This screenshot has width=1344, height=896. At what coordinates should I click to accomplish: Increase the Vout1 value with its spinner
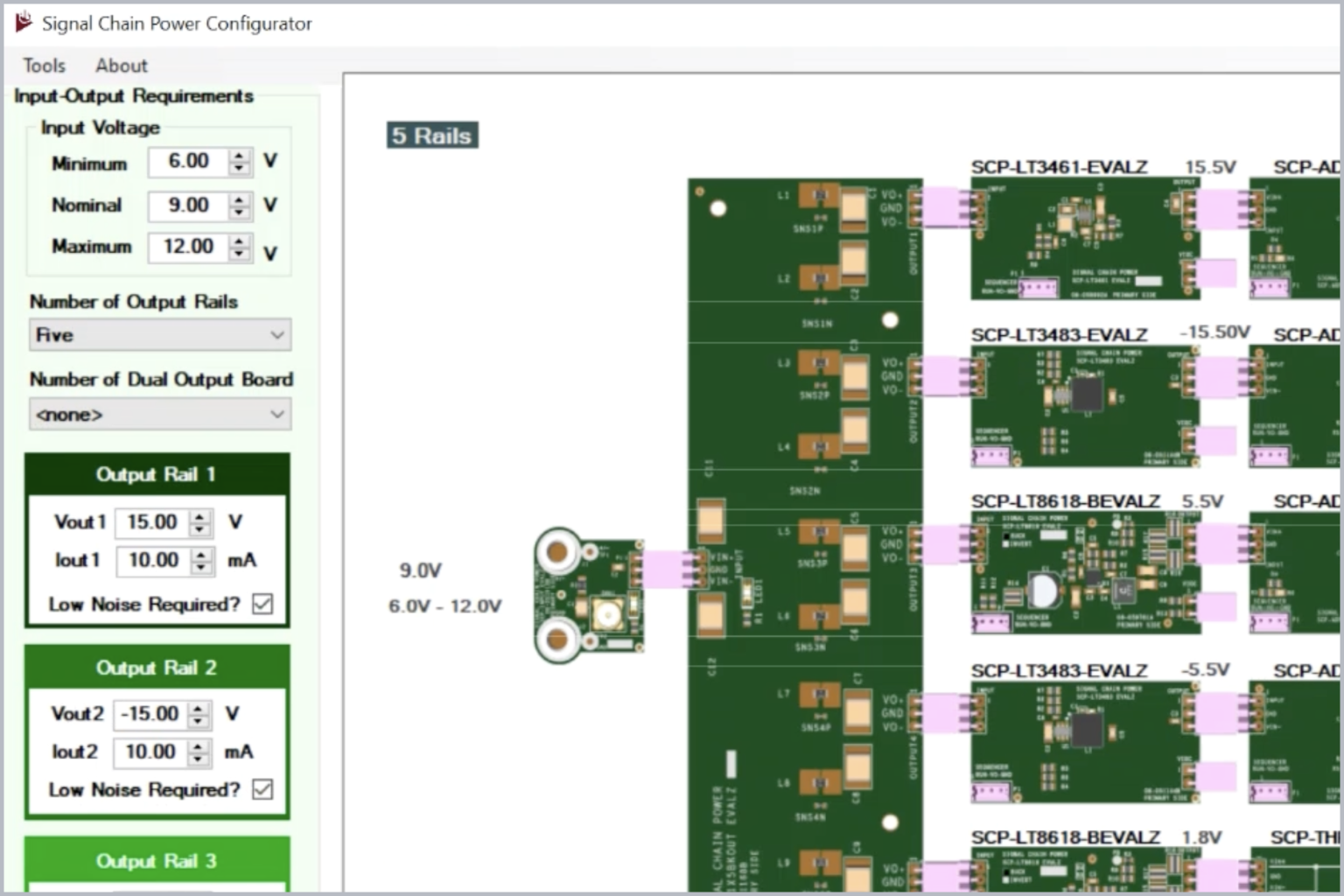coord(200,516)
